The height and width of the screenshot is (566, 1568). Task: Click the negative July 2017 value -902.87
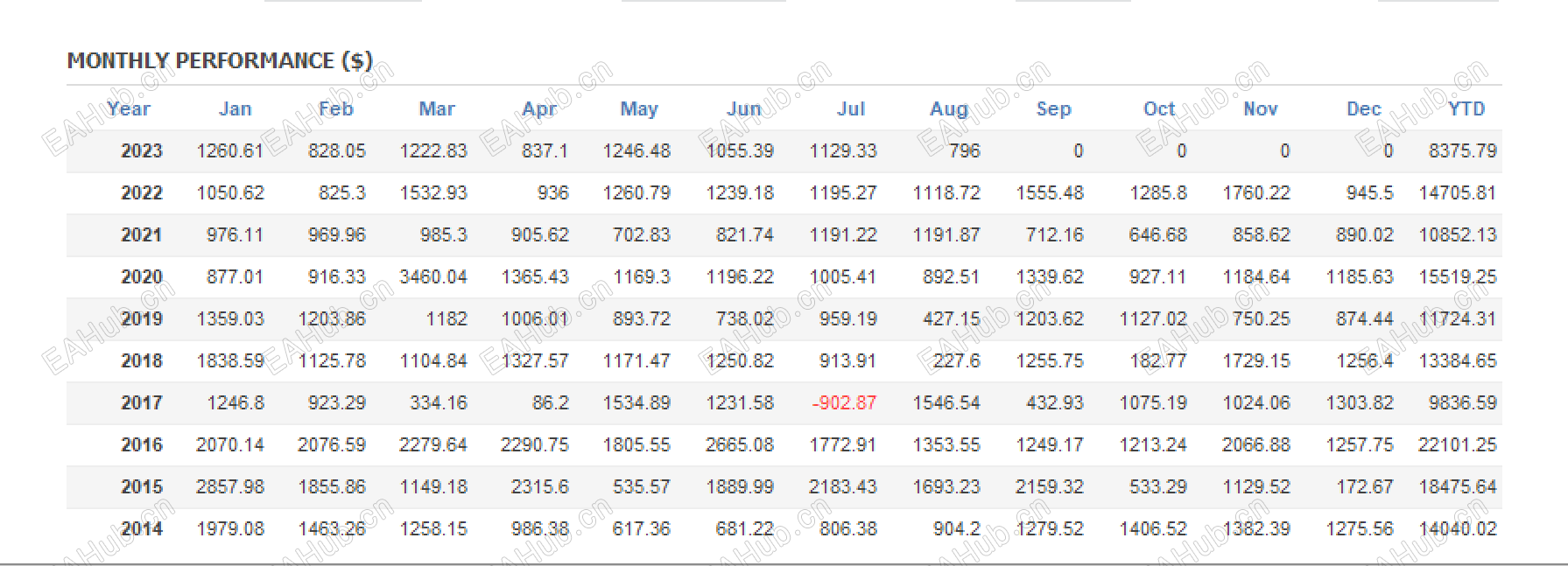point(844,402)
